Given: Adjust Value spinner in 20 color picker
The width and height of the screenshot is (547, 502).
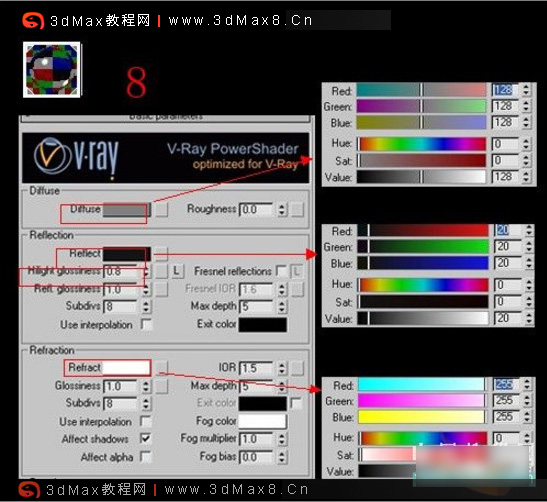Looking at the screenshot, I should pos(529,318).
